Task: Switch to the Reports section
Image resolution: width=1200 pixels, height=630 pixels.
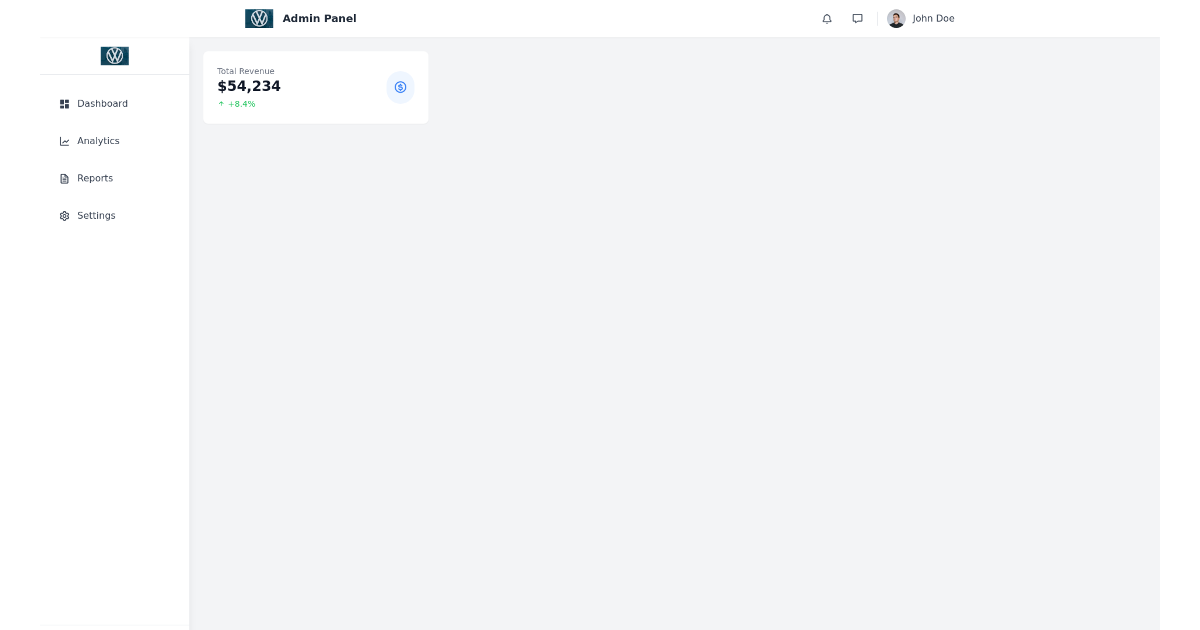Action: click(x=95, y=178)
